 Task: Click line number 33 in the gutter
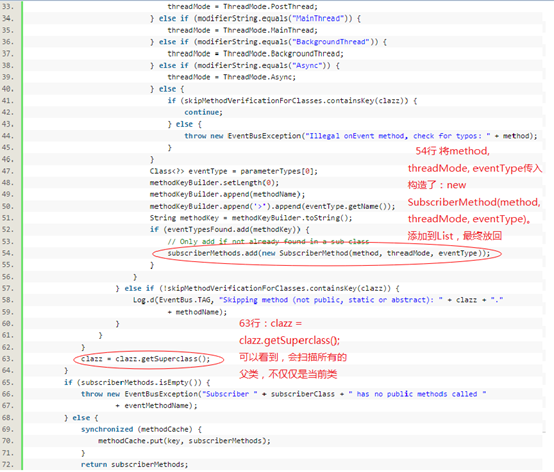pyautogui.click(x=8, y=6)
